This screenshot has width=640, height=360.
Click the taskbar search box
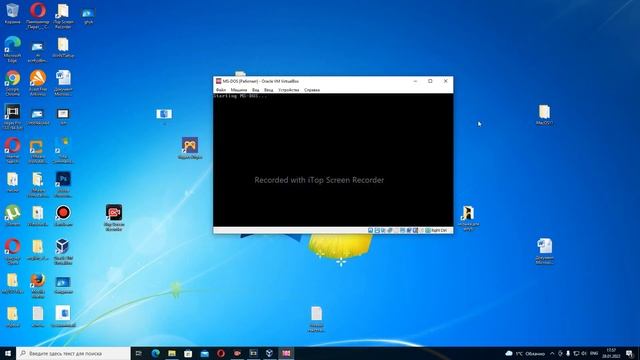pos(73,353)
